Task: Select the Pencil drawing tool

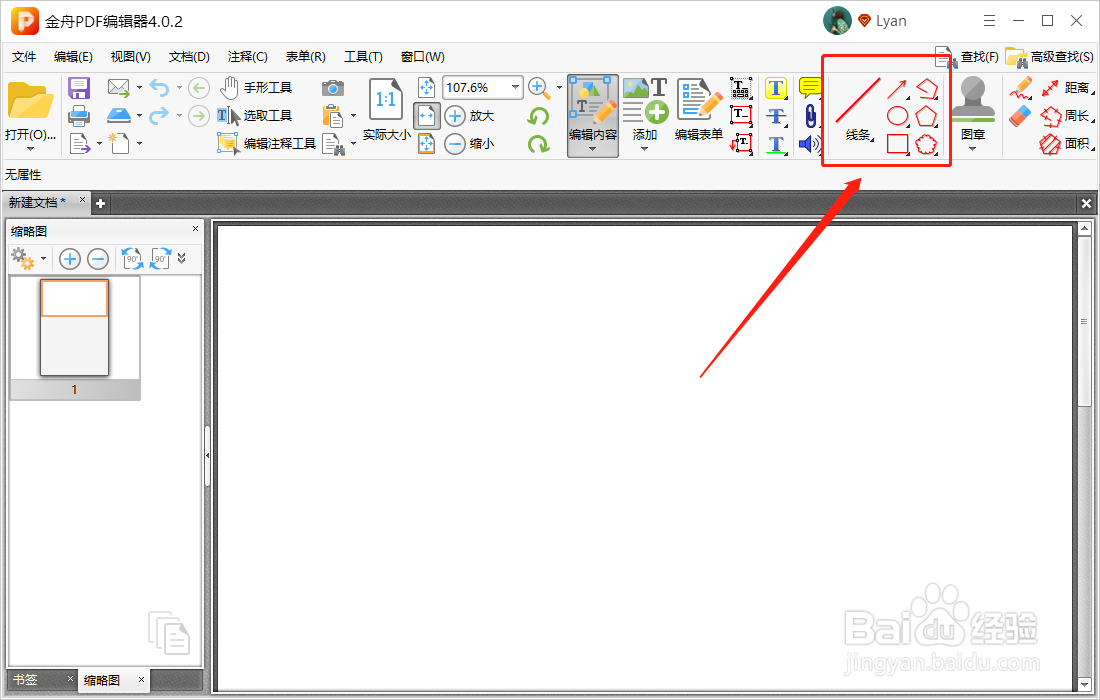Action: [1021, 88]
